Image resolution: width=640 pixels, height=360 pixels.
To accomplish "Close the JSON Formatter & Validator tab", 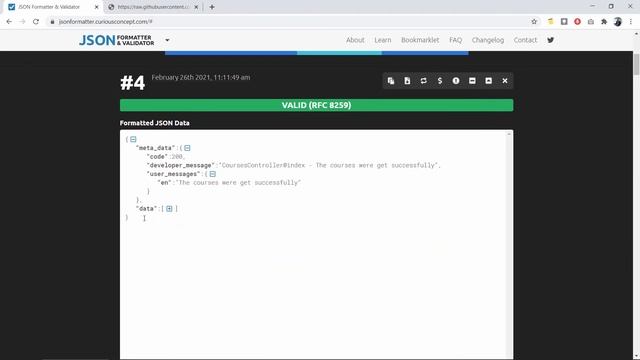I will click(97, 7).
